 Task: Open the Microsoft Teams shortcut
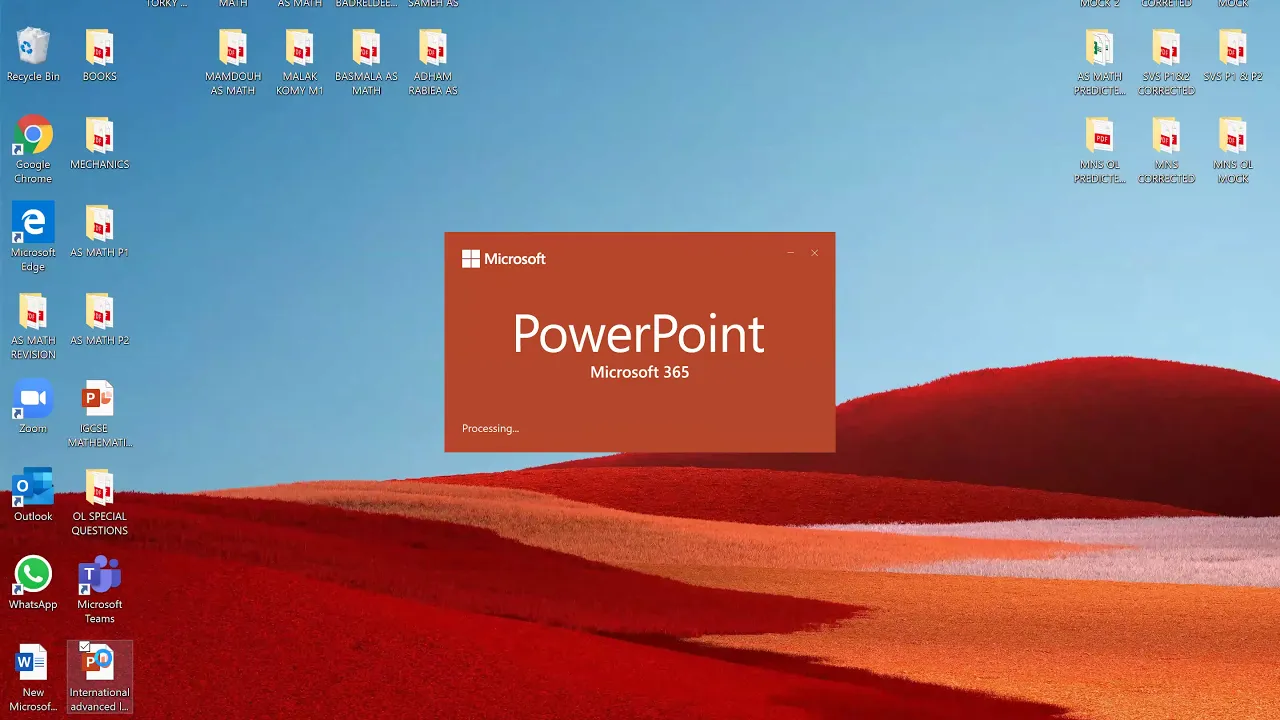pos(99,591)
